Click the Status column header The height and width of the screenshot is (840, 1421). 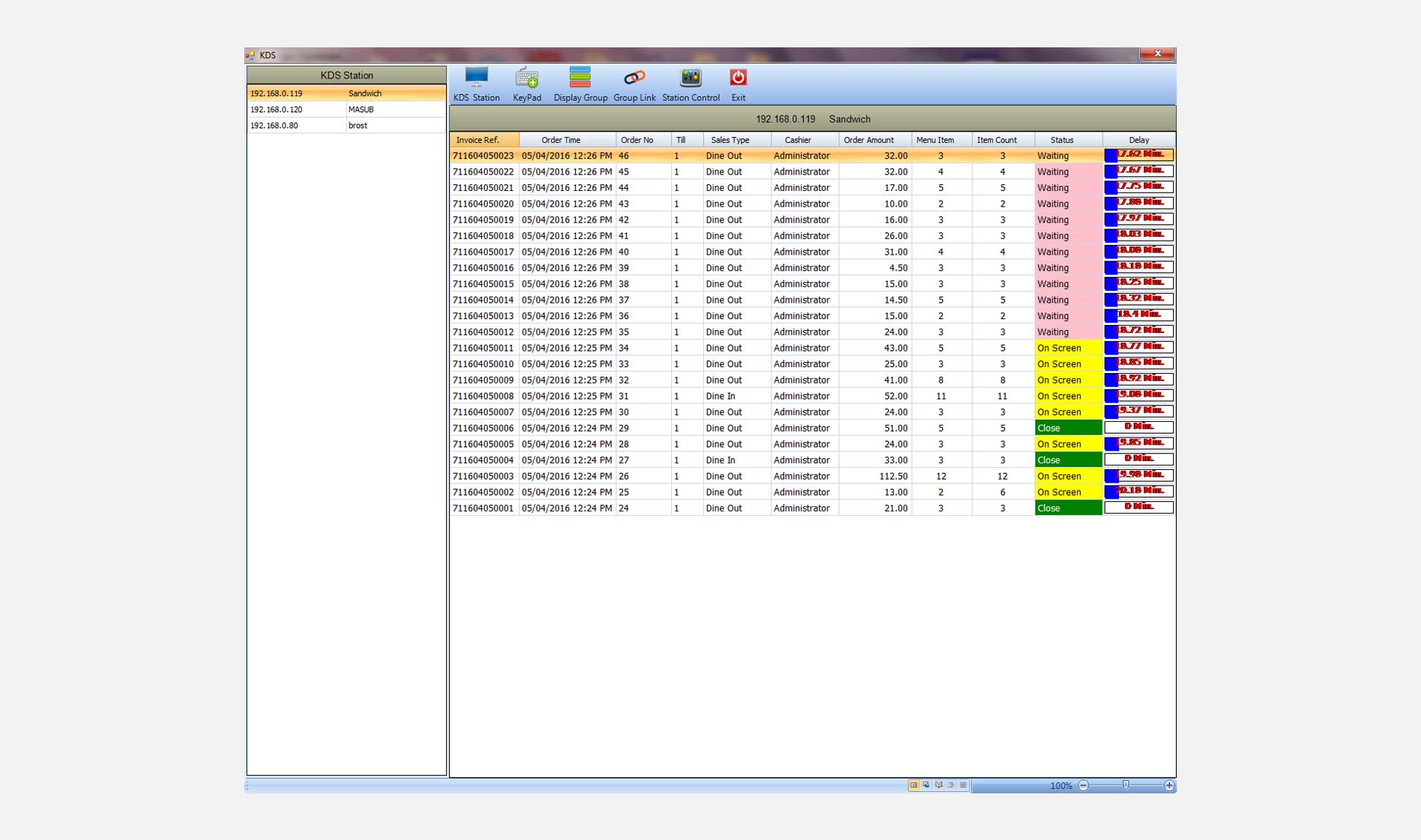point(1068,140)
